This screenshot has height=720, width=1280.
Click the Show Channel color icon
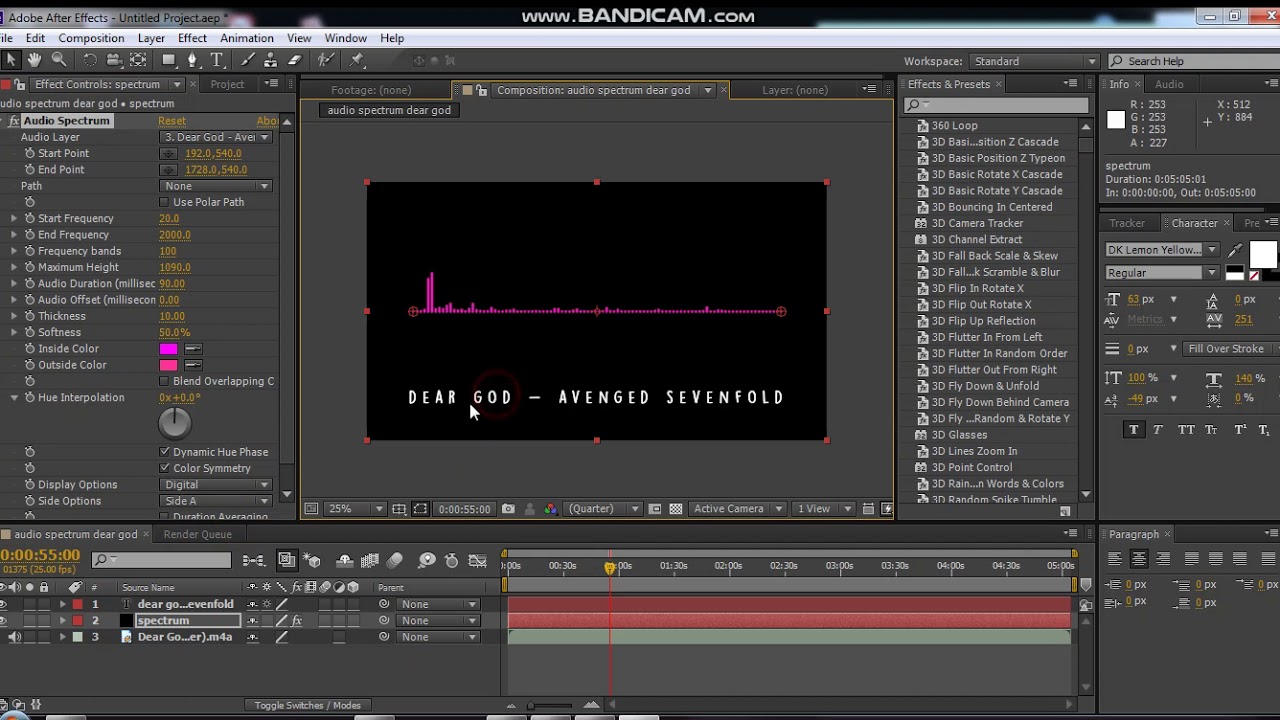pyautogui.click(x=550, y=509)
